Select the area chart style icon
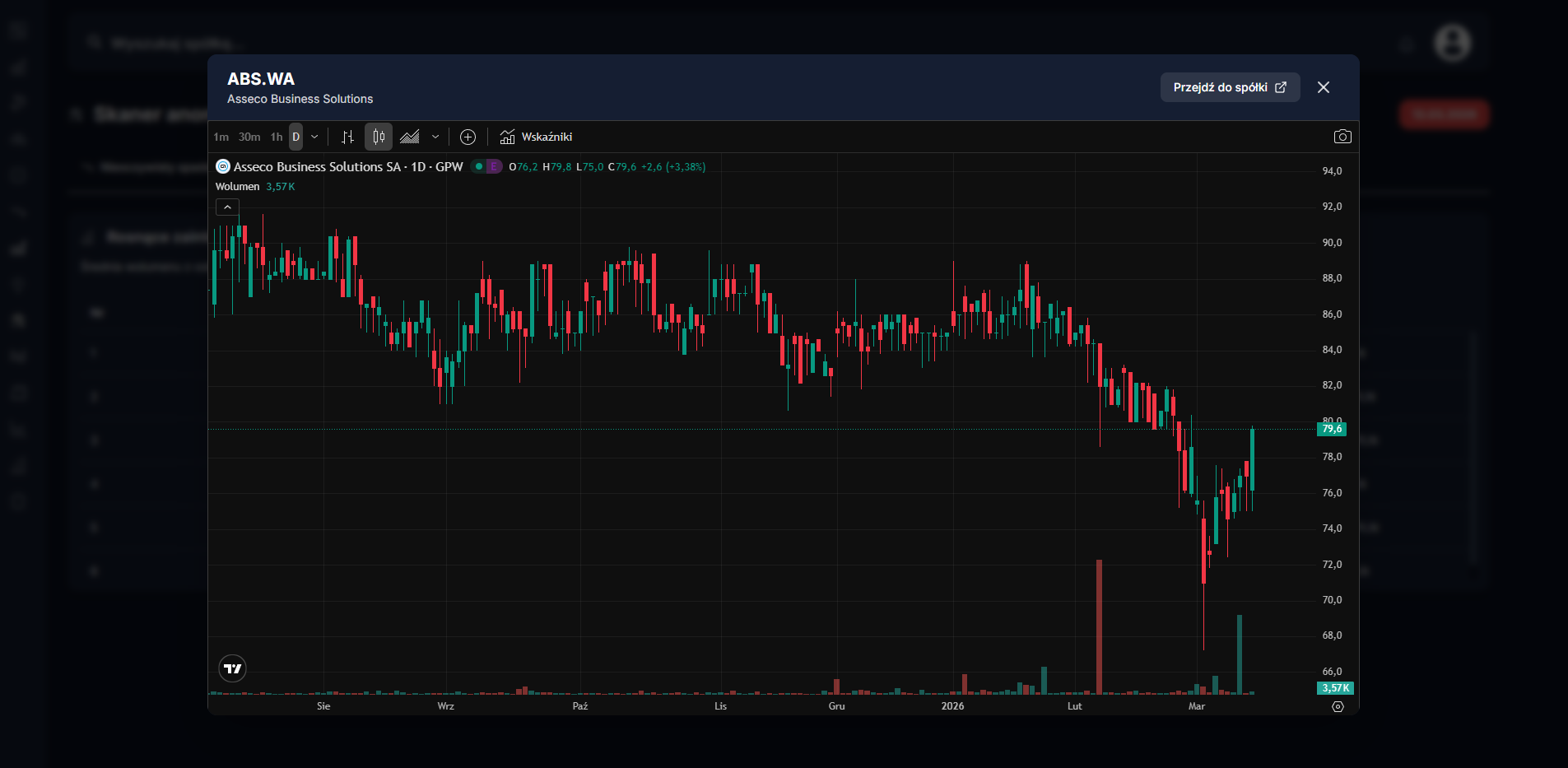 click(410, 137)
